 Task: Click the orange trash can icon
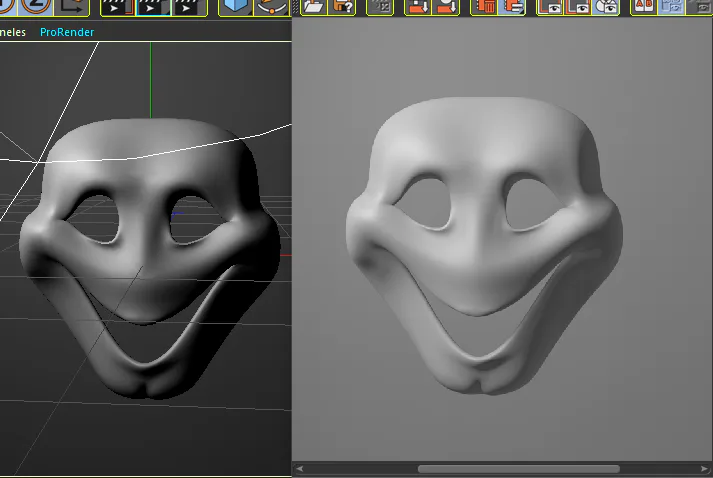click(484, 6)
